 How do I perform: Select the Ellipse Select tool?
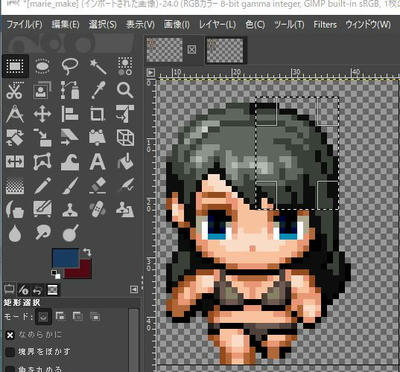tap(42, 66)
